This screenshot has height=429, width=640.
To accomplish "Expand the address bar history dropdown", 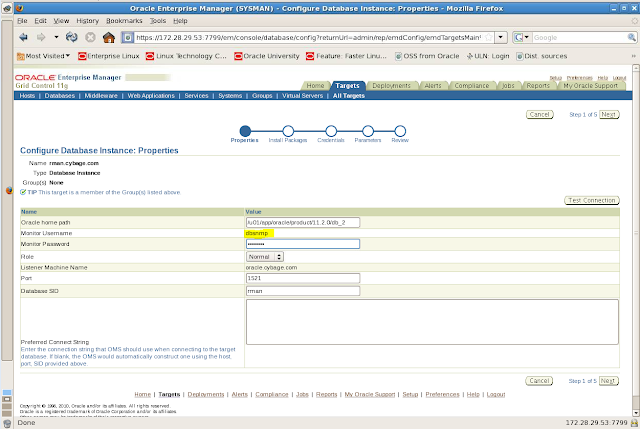I will [x=501, y=38].
